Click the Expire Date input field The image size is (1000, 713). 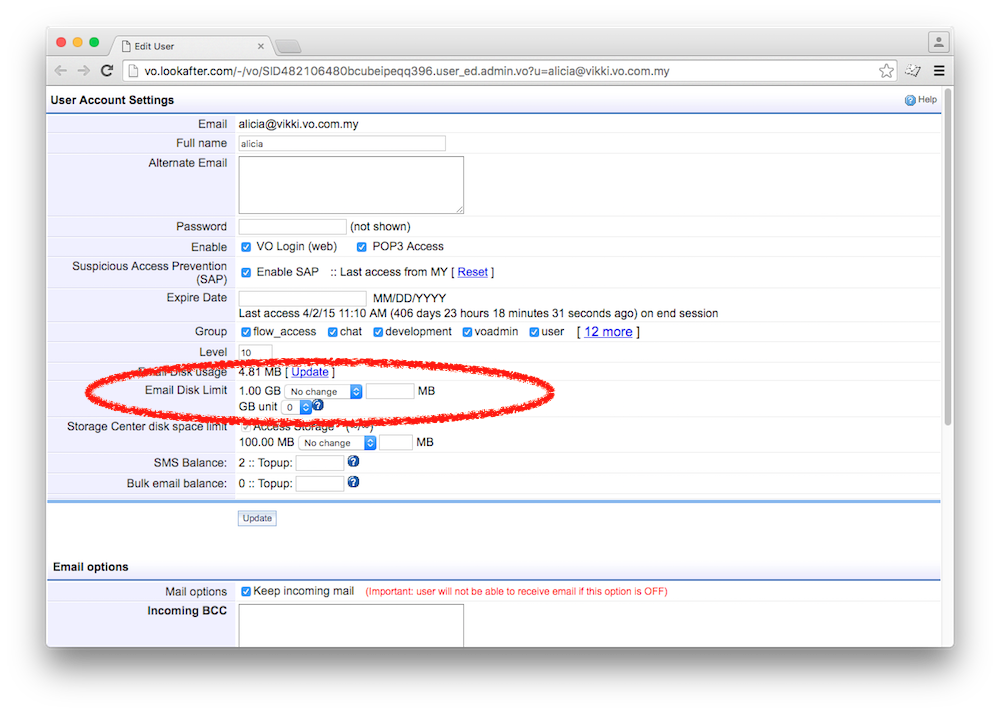[x=302, y=298]
